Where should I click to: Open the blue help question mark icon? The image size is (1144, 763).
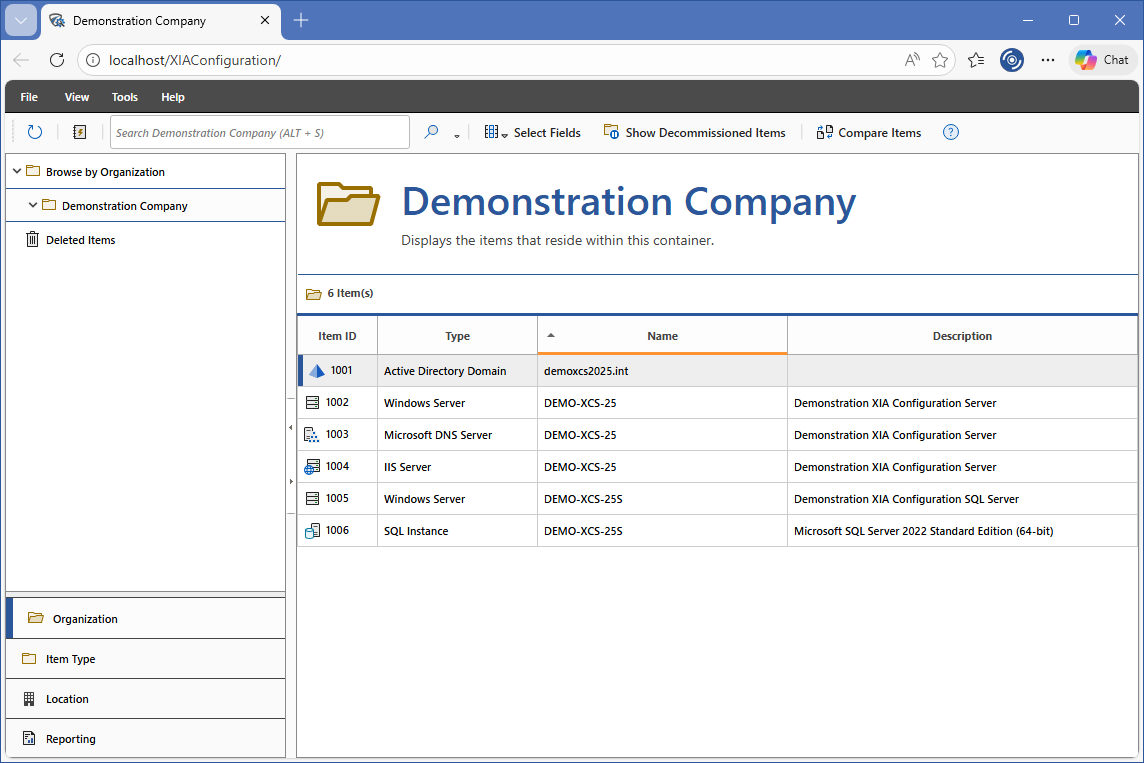tap(951, 132)
